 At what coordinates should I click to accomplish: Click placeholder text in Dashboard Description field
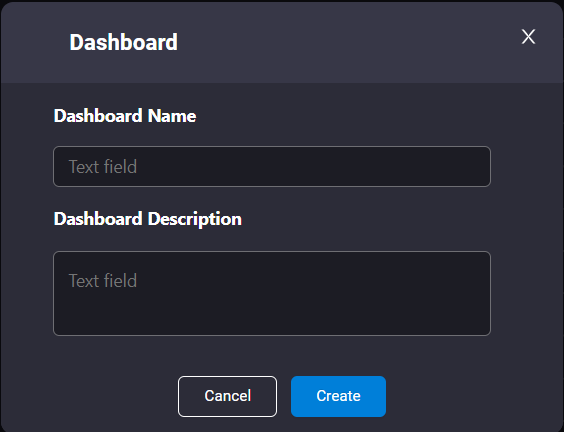[x=103, y=281]
